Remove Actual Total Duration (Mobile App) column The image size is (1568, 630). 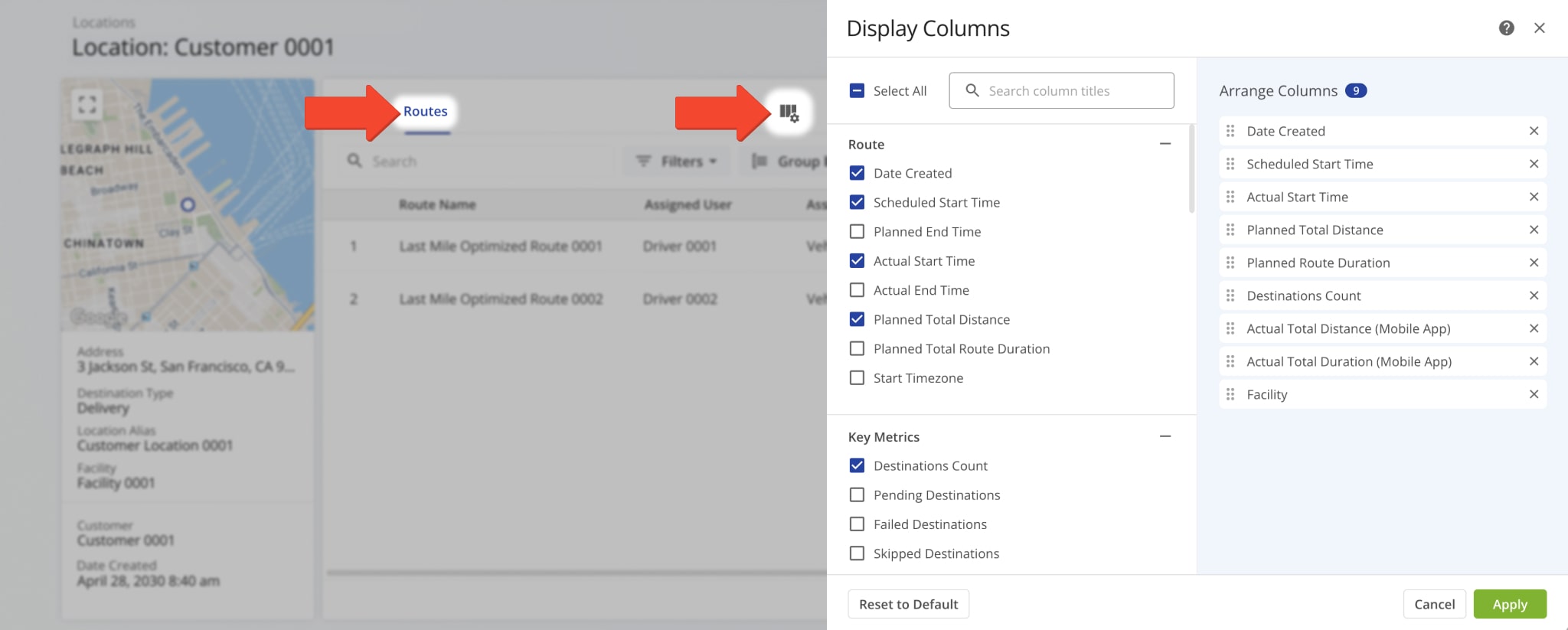[1534, 361]
